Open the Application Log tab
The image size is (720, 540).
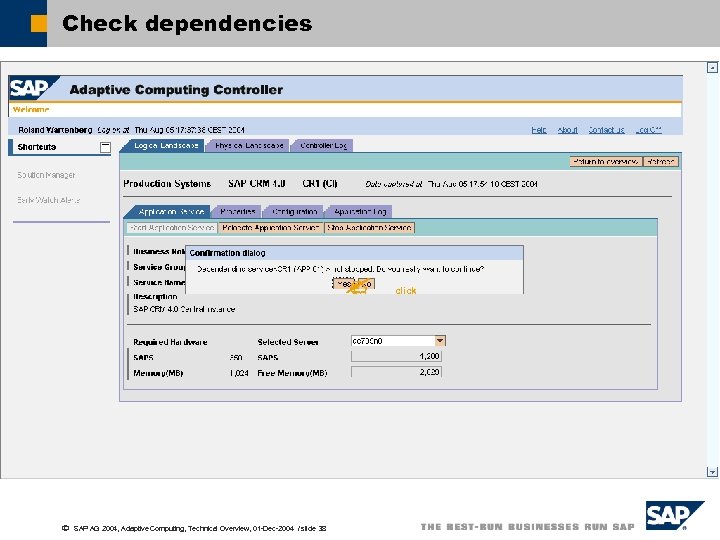(360, 212)
